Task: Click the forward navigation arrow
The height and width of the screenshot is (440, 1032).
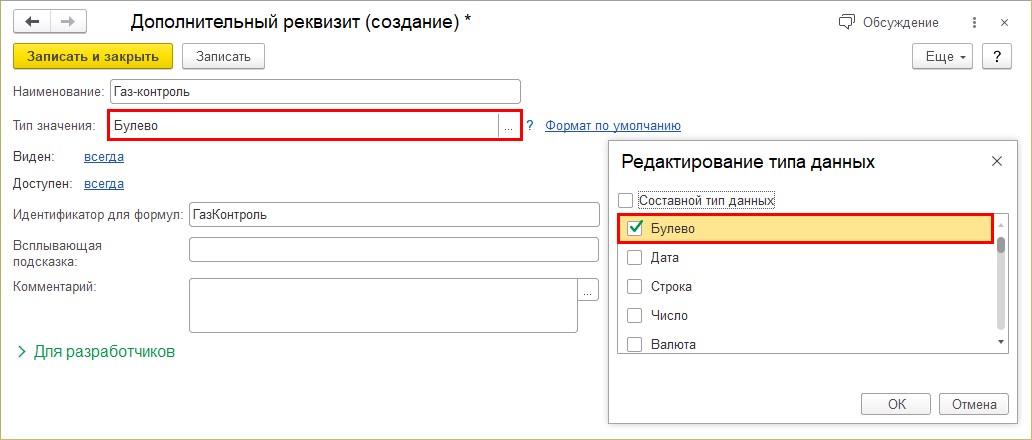Action: 68,22
